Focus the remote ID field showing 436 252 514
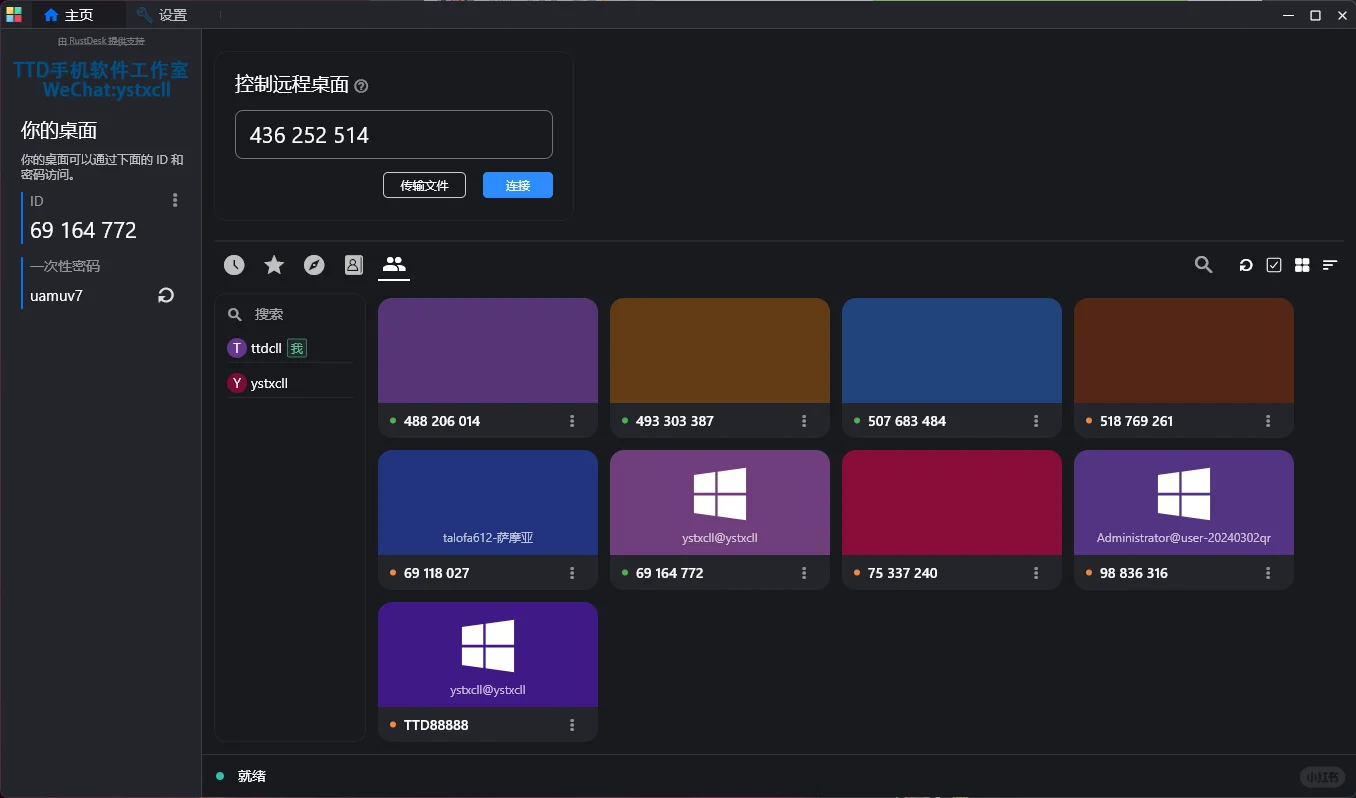Screen dimensions: 1356x798 [394, 134]
